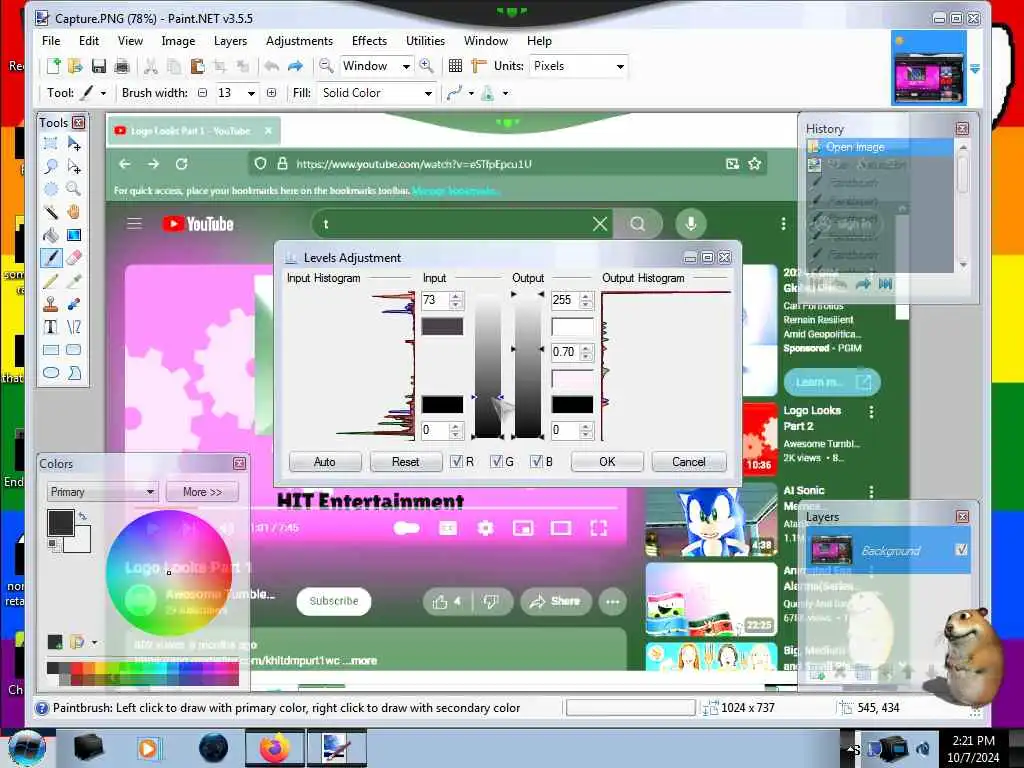Select the Paint Bucket tool
1024x768 pixels.
click(x=50, y=235)
